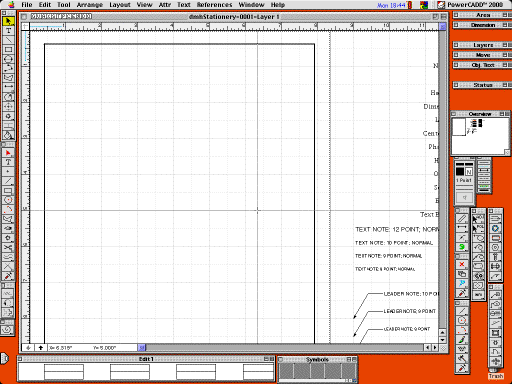This screenshot has width=512, height=384.
Task: Click the red X delete tool
Action: tap(462, 265)
